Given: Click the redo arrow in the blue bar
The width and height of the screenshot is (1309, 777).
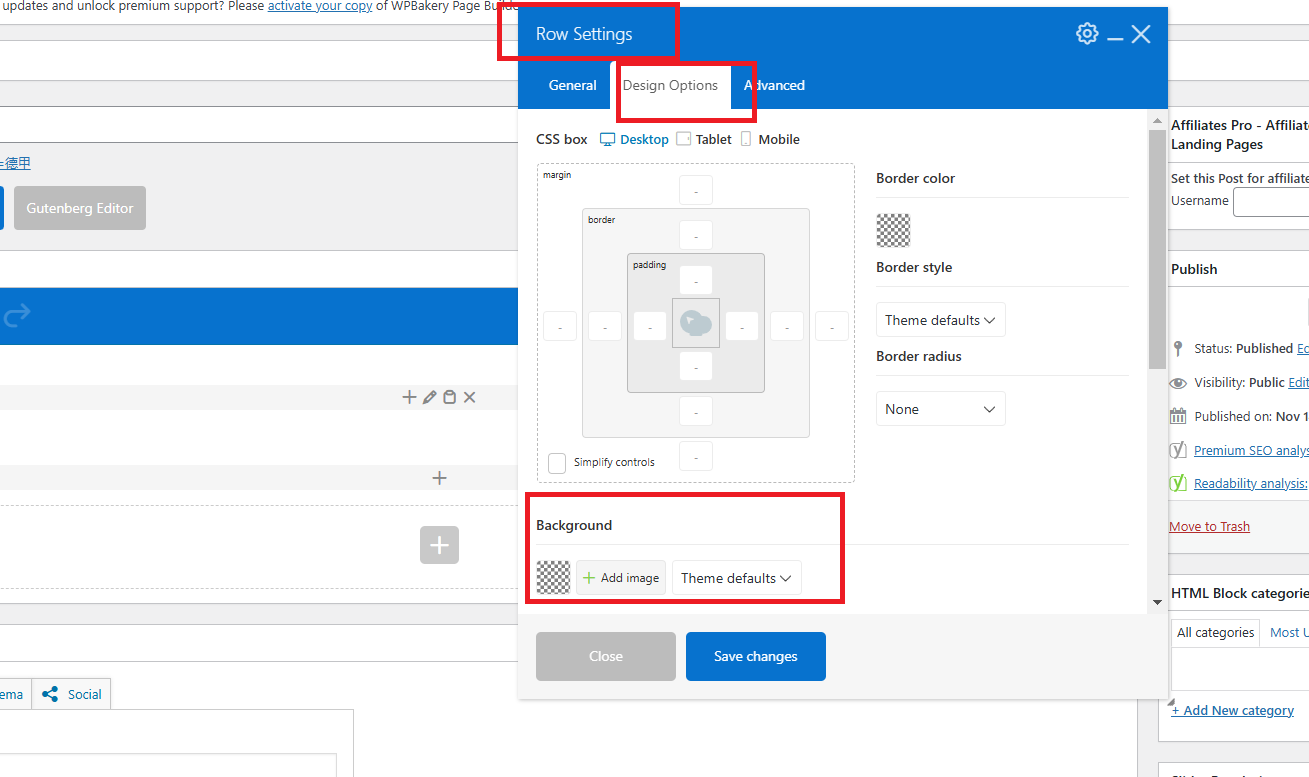Looking at the screenshot, I should [17, 316].
